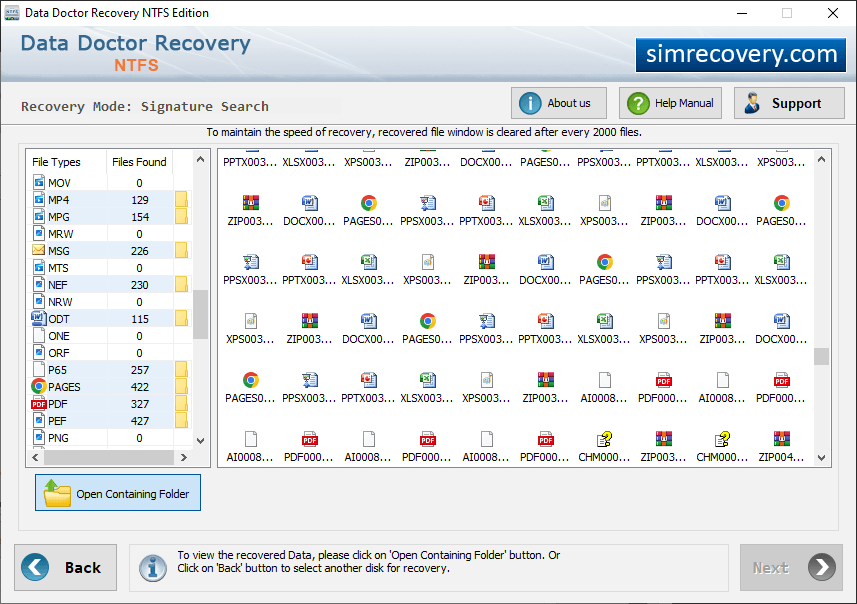The height and width of the screenshot is (604, 857).
Task: Go Back to disk selection
Action: coord(66,567)
